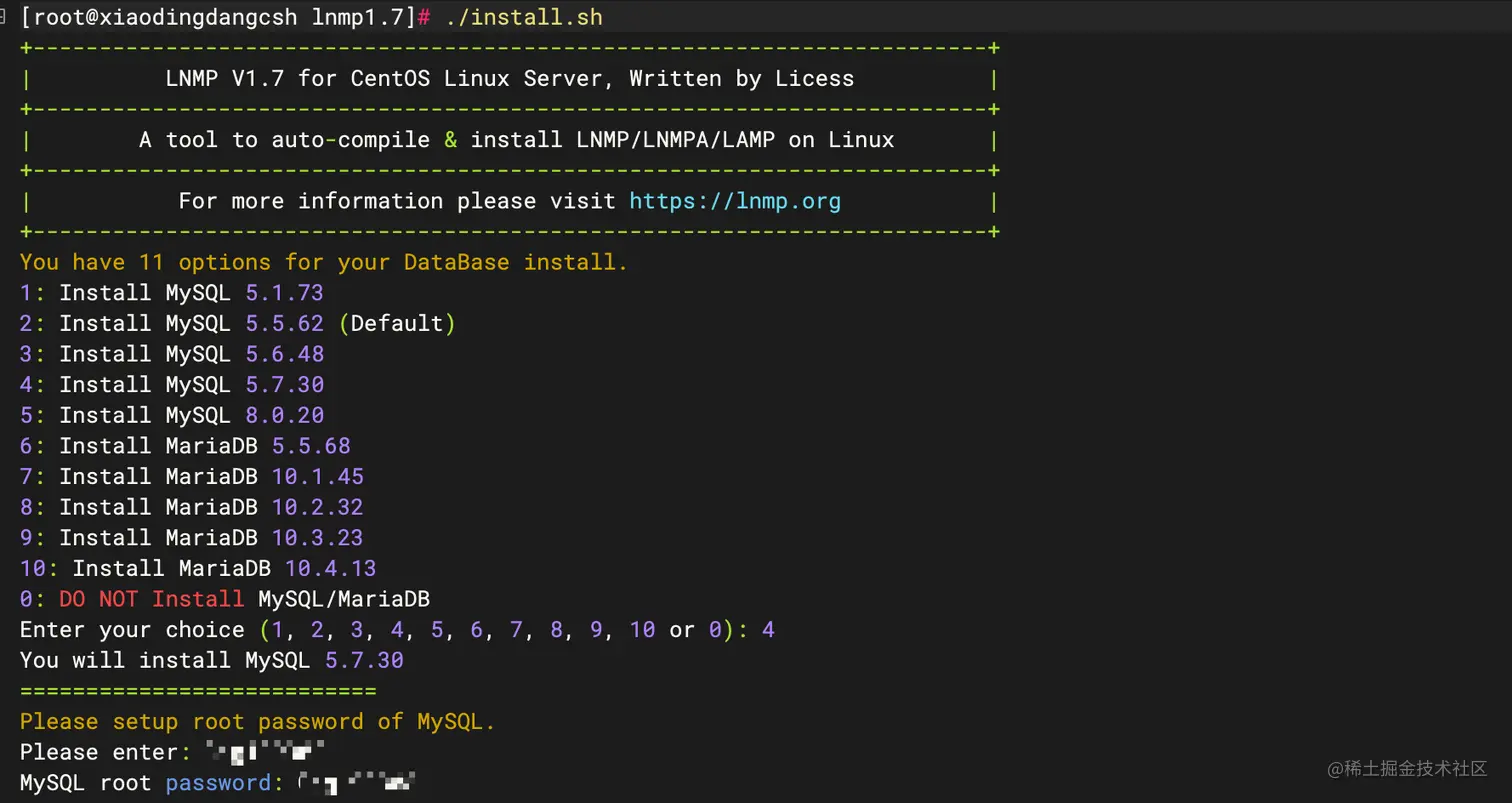Click the ./install.sh command text
This screenshot has height=803, width=1512.
pyautogui.click(x=524, y=17)
